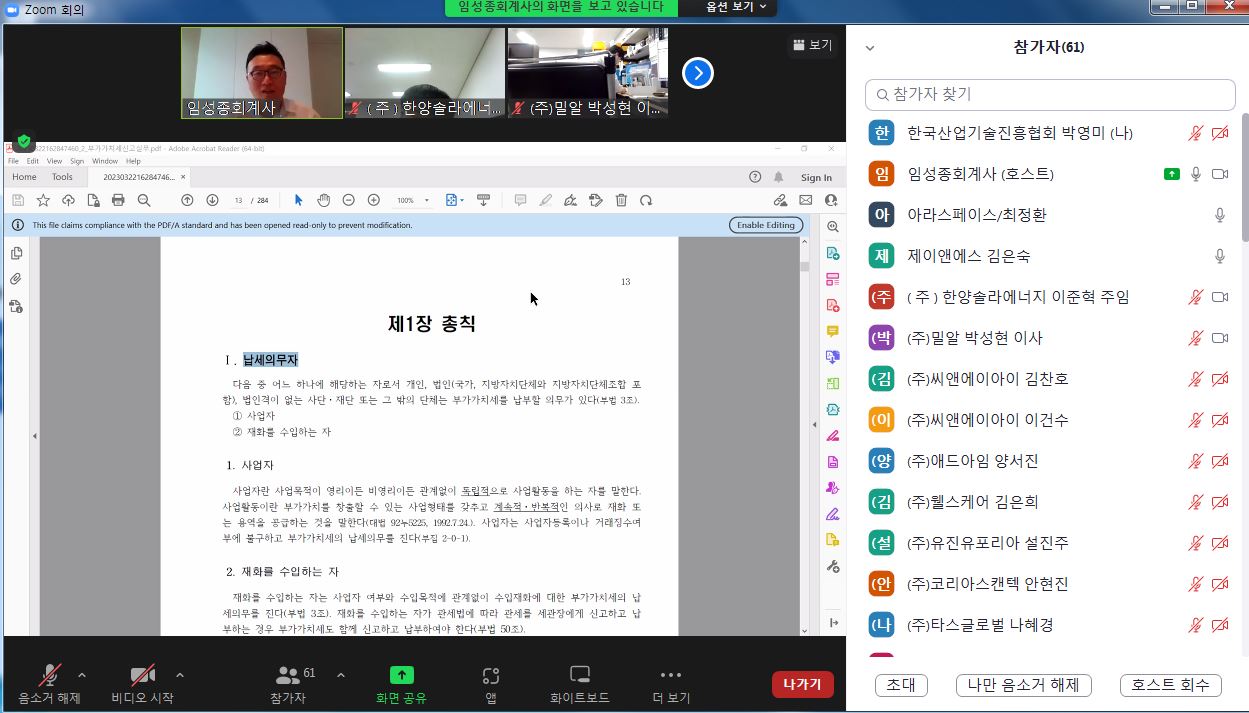Show next video thumbnails with blue arrow
Screen dimensions: 1249x713
click(x=697, y=73)
